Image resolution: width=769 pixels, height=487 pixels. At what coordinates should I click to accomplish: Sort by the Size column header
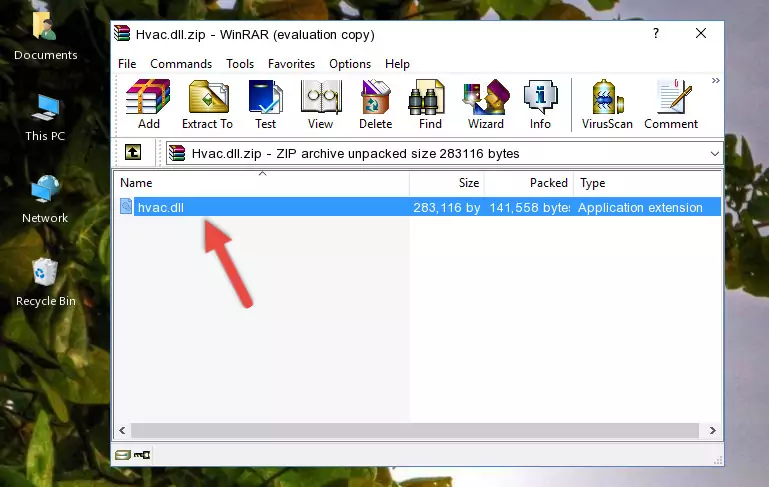[447, 183]
